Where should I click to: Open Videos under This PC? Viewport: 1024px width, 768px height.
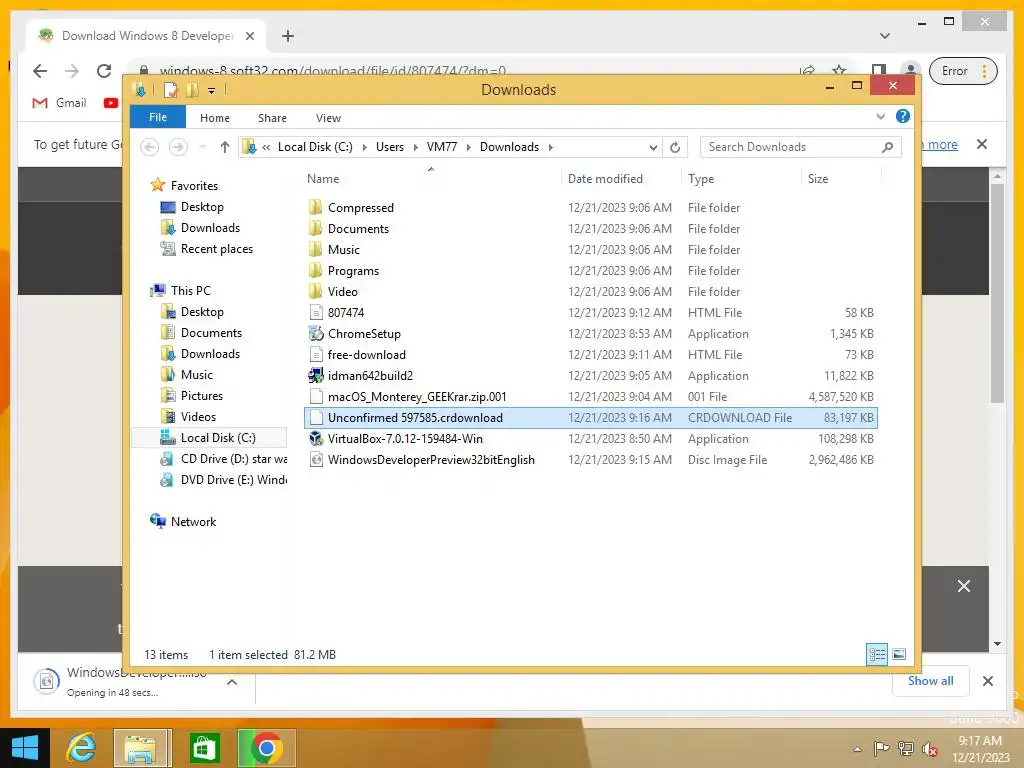coord(198,417)
